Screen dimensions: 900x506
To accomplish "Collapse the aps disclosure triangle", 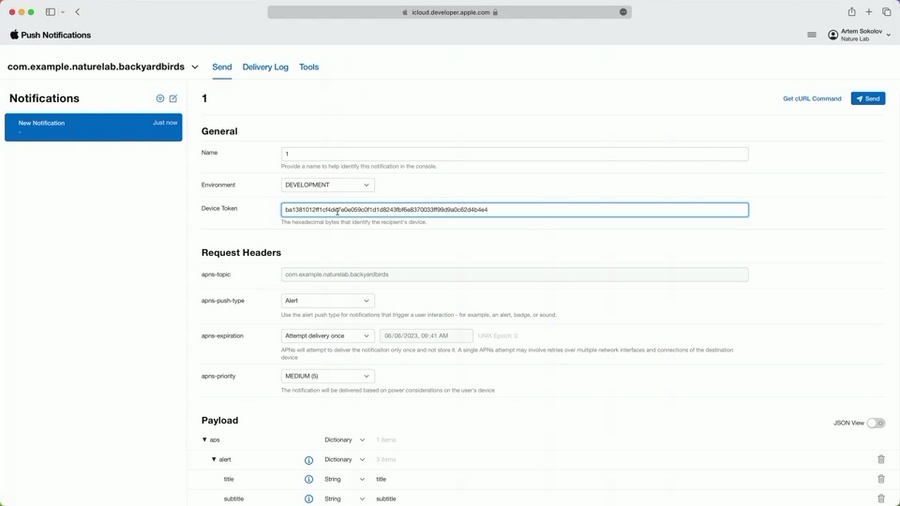I will (204, 439).
